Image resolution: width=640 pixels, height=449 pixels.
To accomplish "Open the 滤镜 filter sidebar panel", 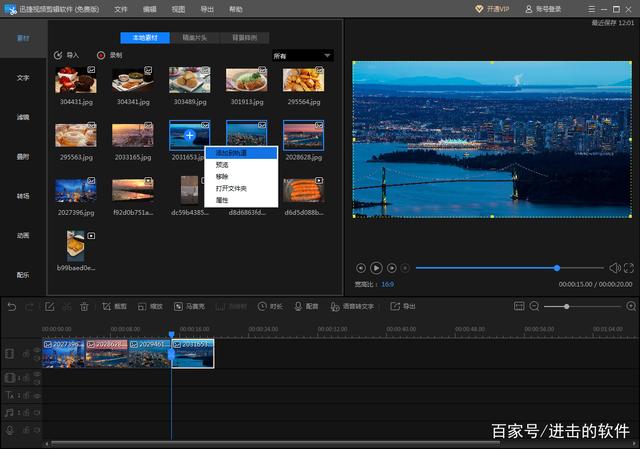I will 23,117.
